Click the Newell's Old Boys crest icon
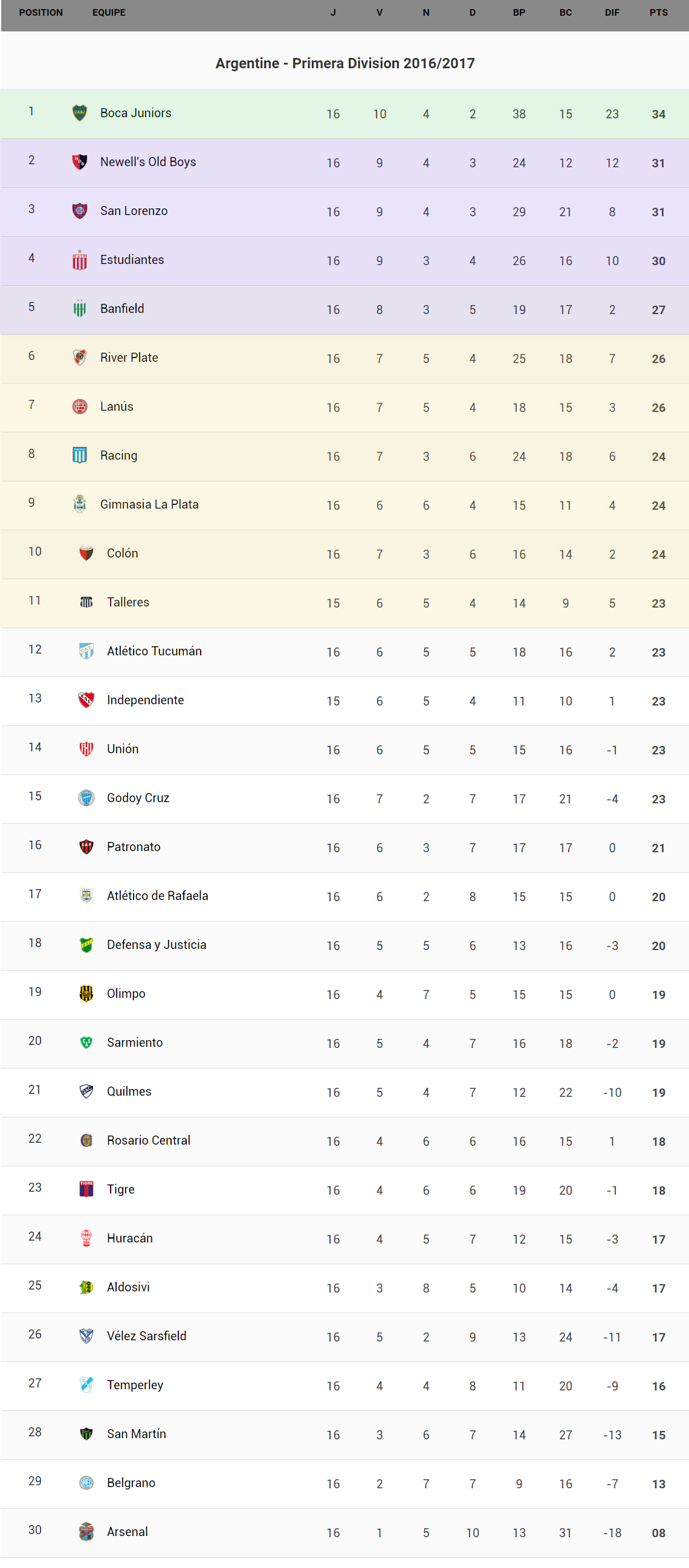This screenshot has height=1568, width=689. 80,162
